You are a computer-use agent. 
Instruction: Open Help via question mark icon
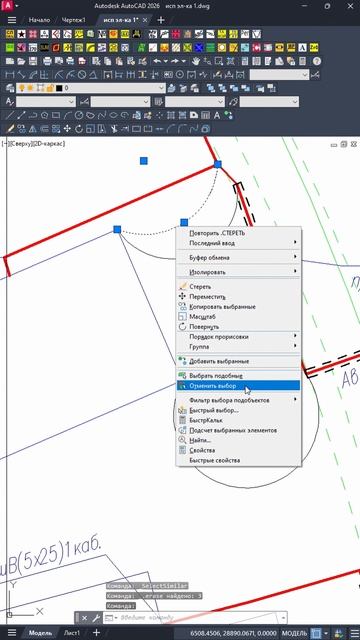[317, 61]
